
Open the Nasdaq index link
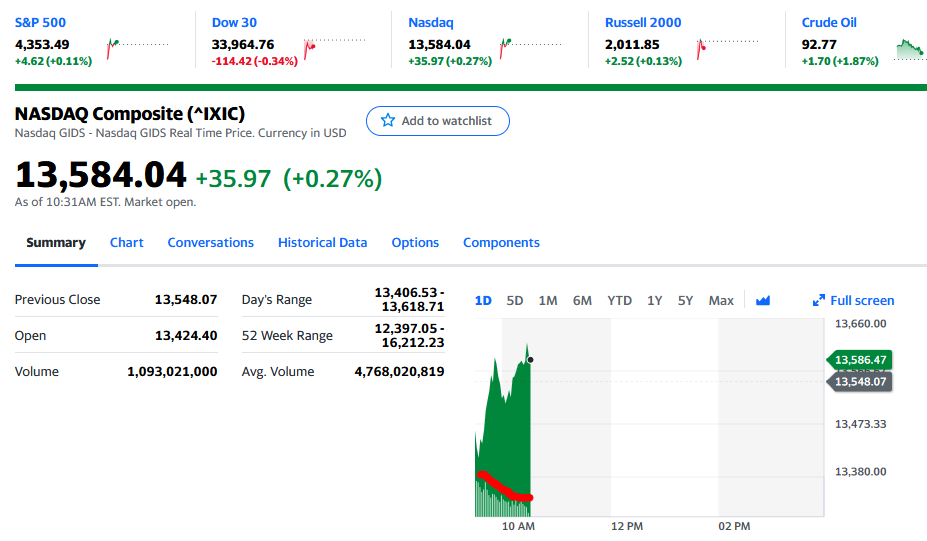pos(430,22)
